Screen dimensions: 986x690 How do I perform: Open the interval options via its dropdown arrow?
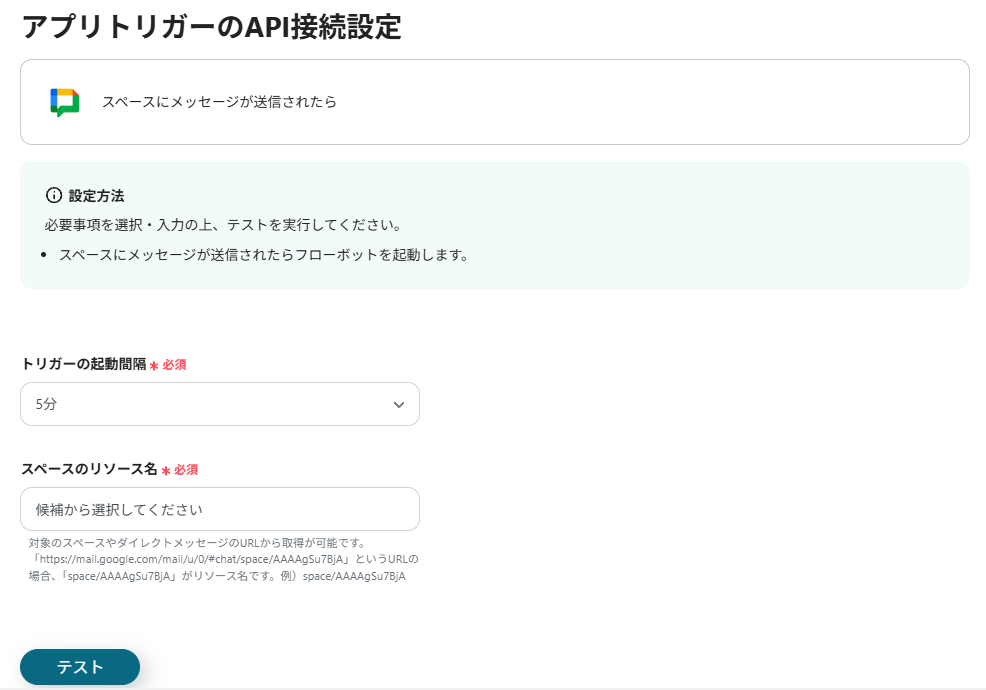pos(398,404)
